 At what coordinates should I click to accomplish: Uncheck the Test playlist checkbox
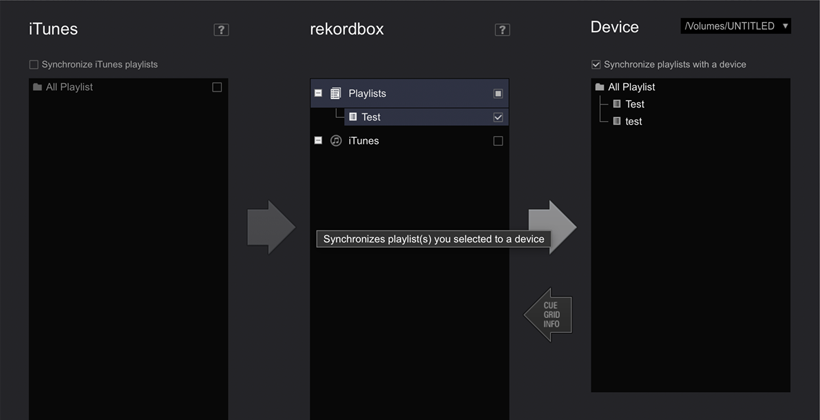(x=498, y=117)
